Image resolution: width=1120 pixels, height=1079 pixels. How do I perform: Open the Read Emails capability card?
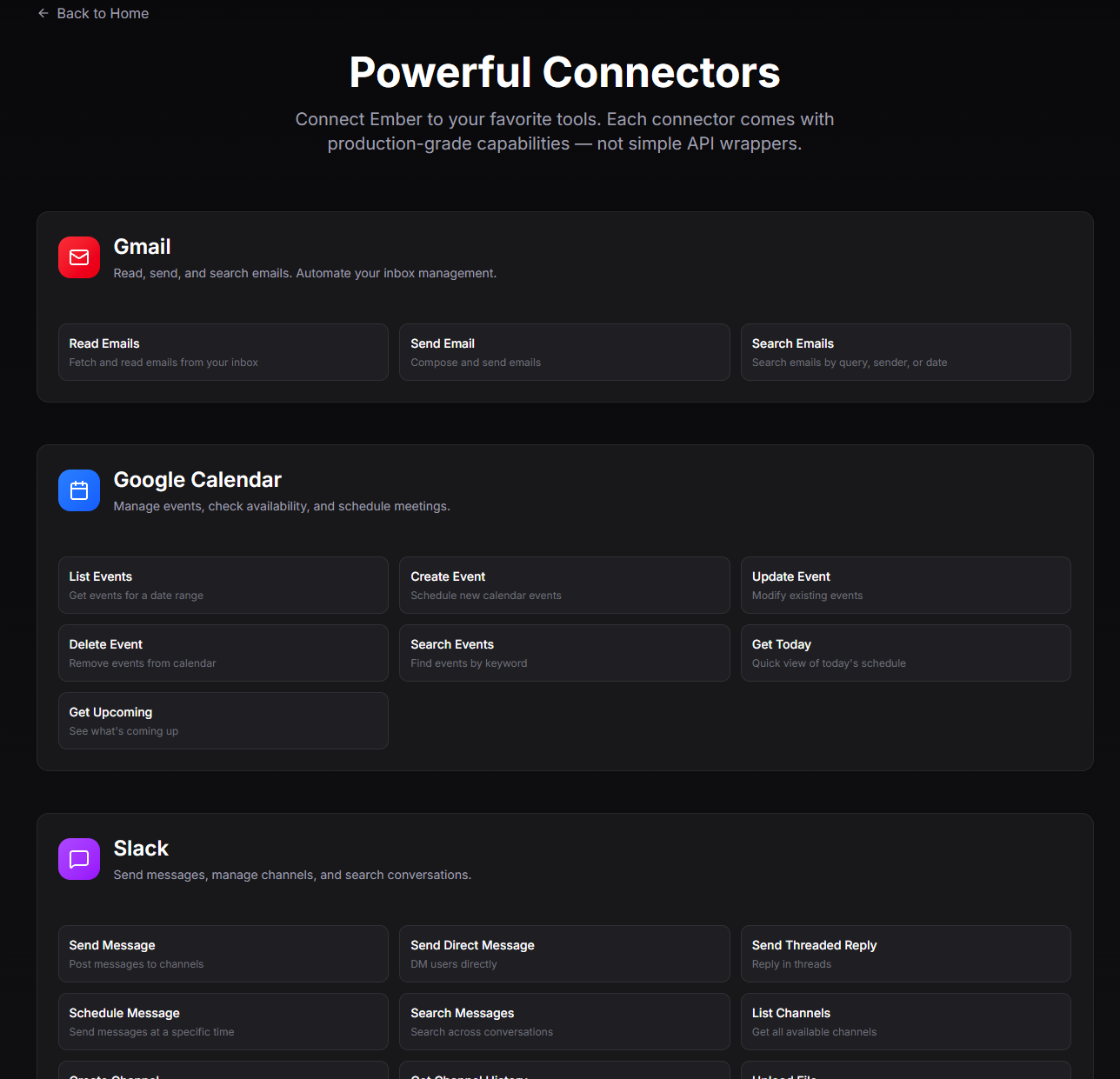[223, 352]
